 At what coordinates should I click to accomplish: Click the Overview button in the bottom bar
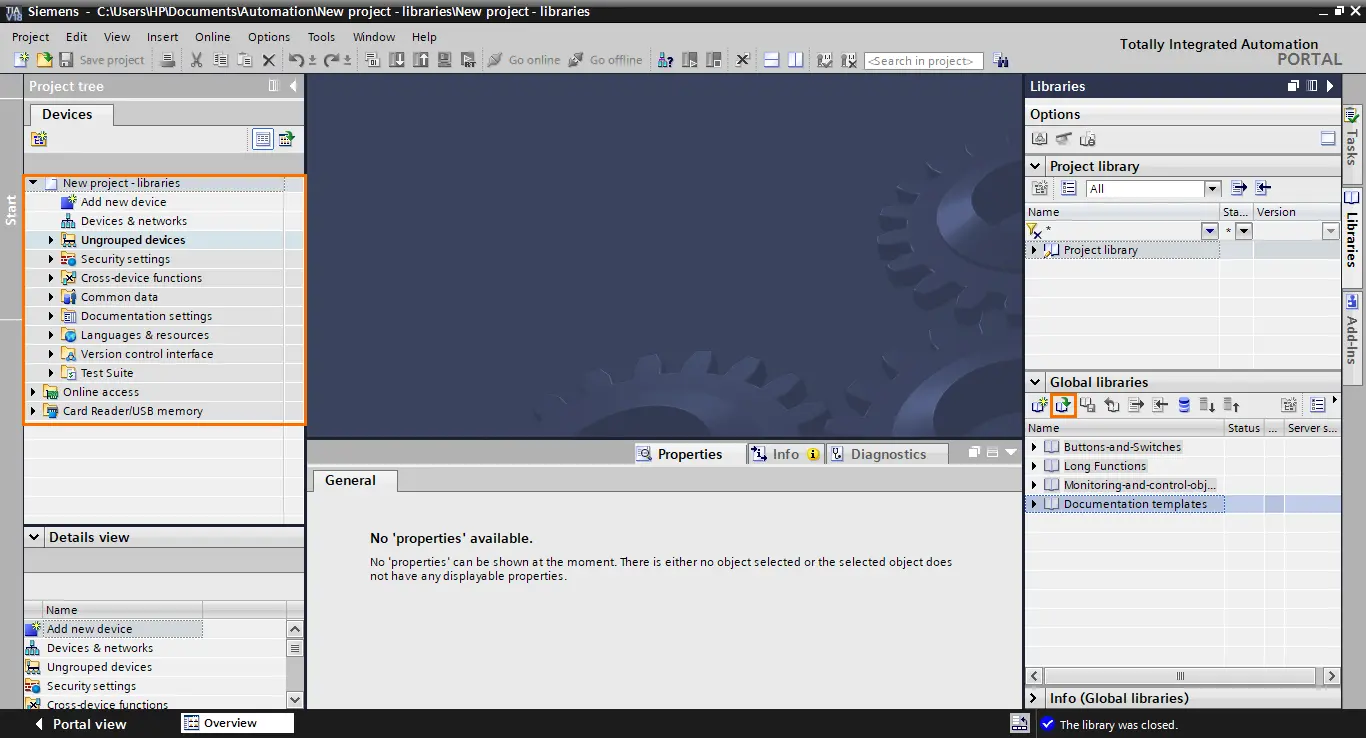click(238, 723)
